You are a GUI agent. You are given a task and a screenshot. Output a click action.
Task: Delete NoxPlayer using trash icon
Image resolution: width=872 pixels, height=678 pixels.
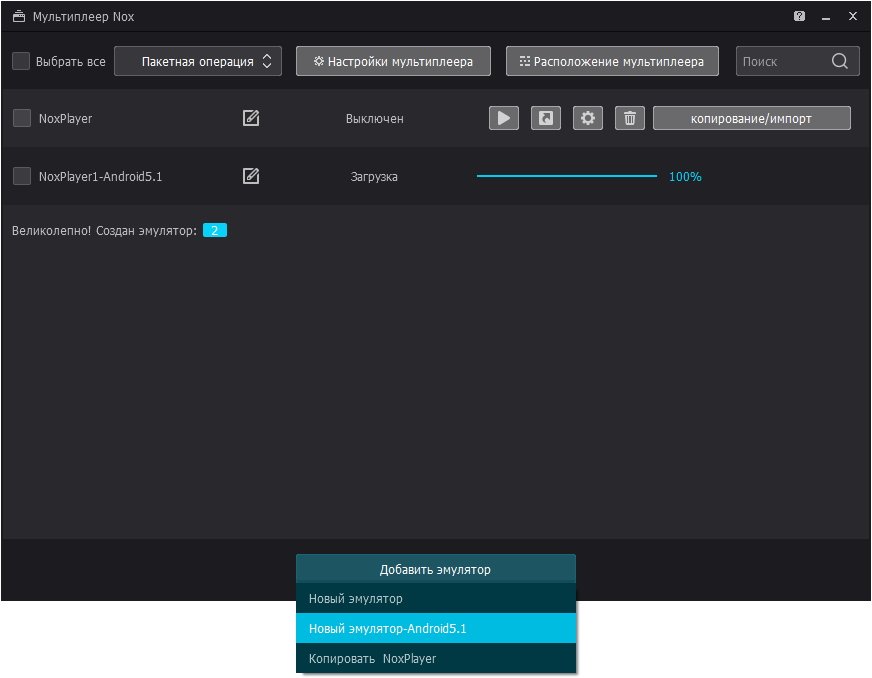pyautogui.click(x=630, y=118)
